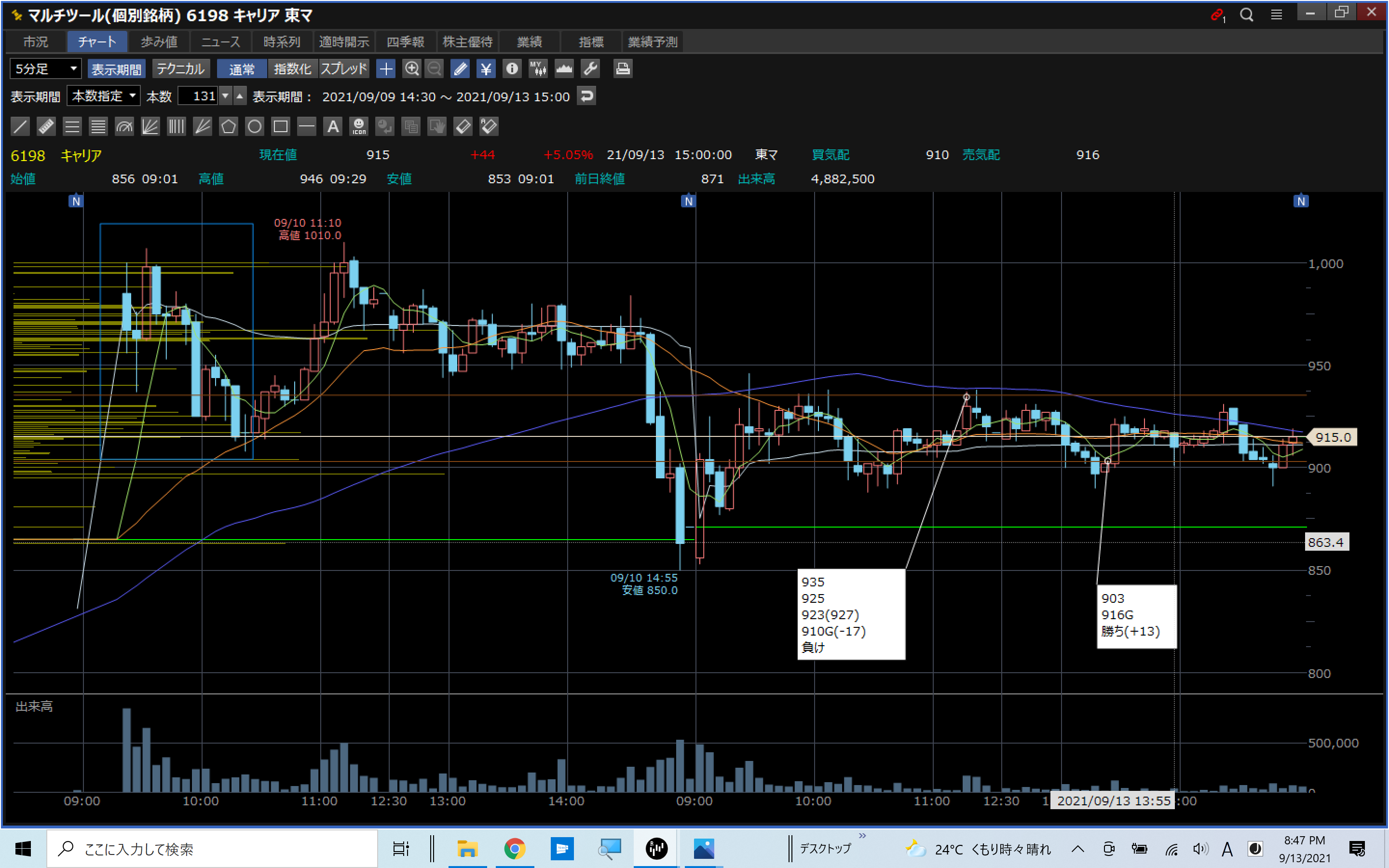Switch chart mode to 指数化

tap(292, 69)
